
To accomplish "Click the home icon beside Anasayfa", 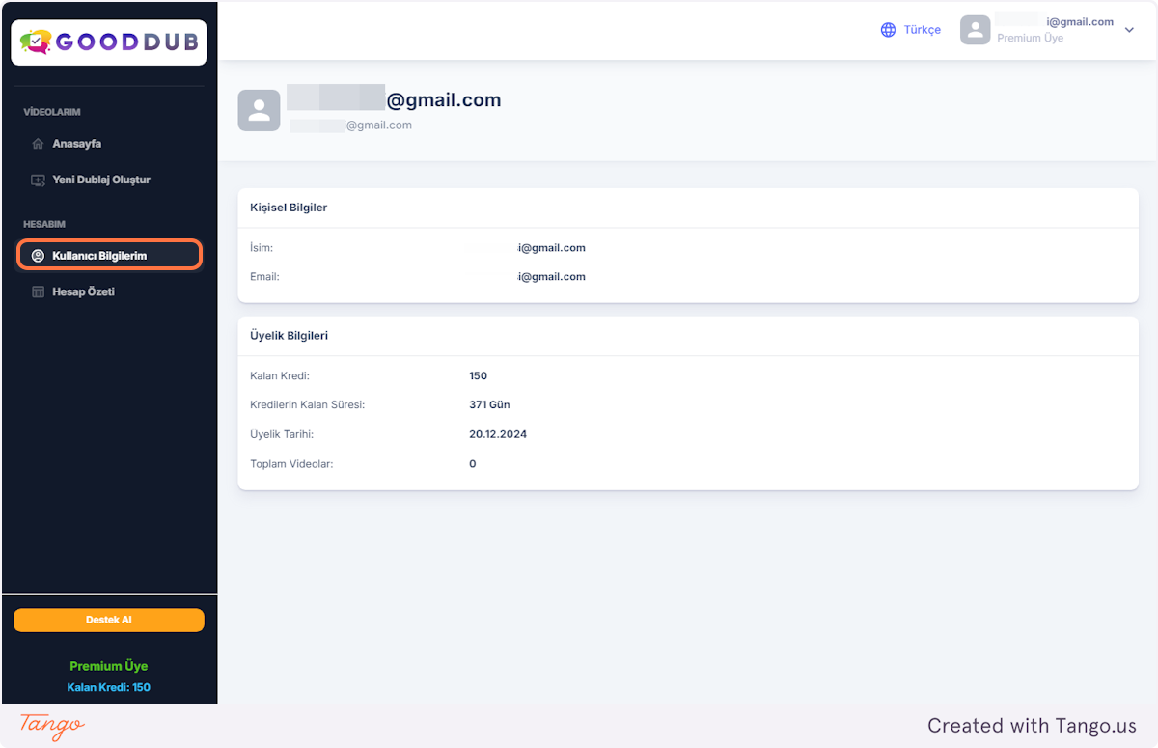I will (x=38, y=144).
